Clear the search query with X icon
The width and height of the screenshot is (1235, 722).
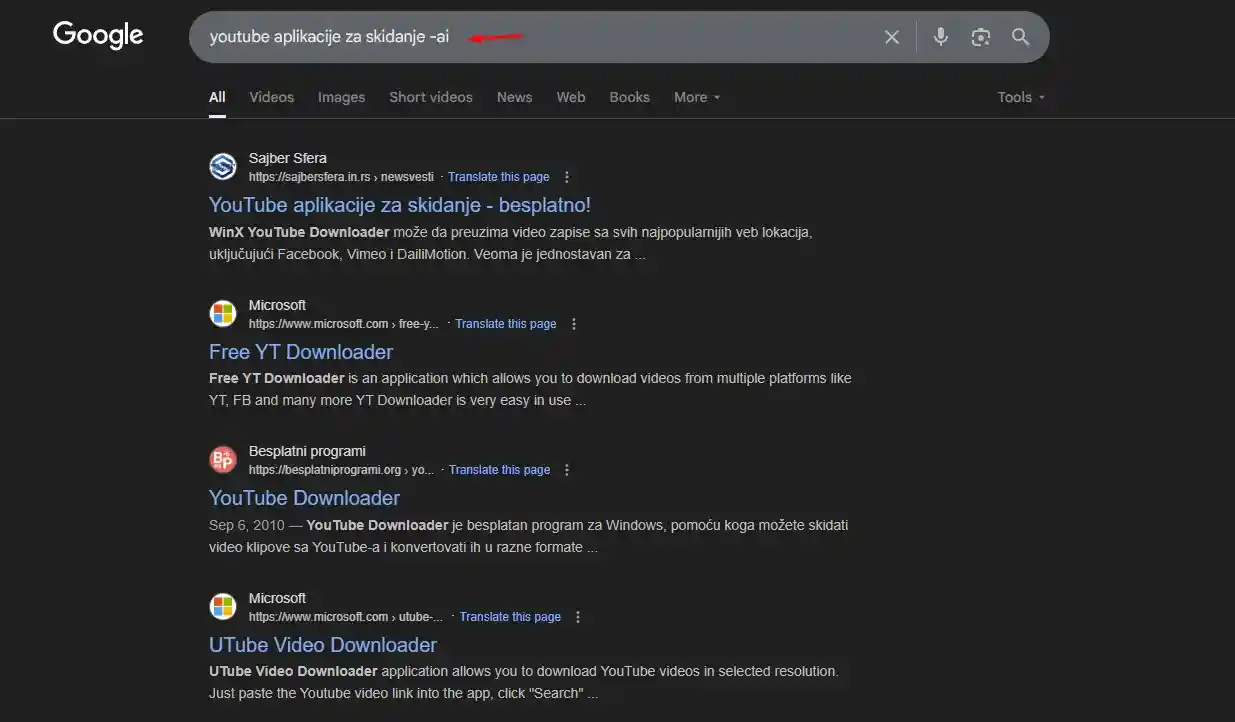click(x=892, y=37)
